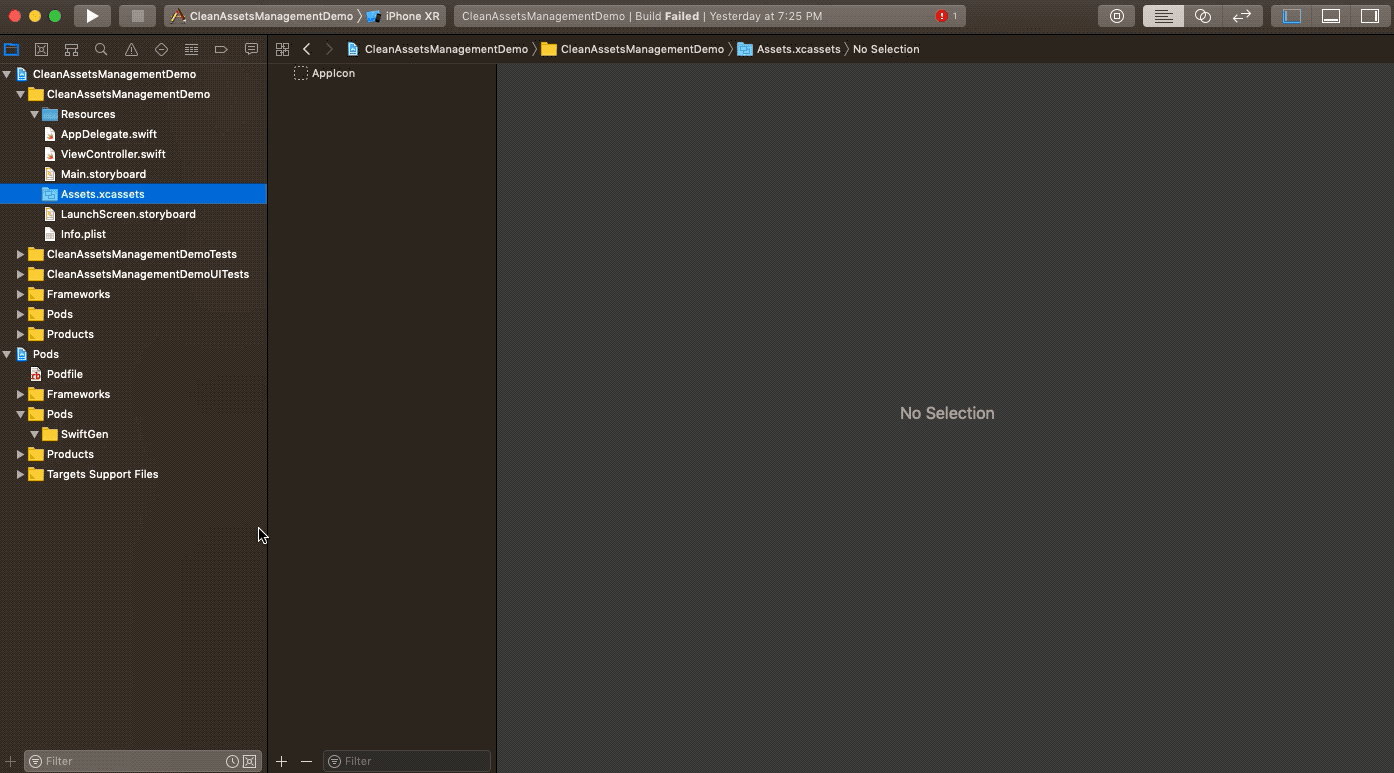Image resolution: width=1394 pixels, height=773 pixels.
Task: Show the Breakpoint navigator
Action: point(221,49)
